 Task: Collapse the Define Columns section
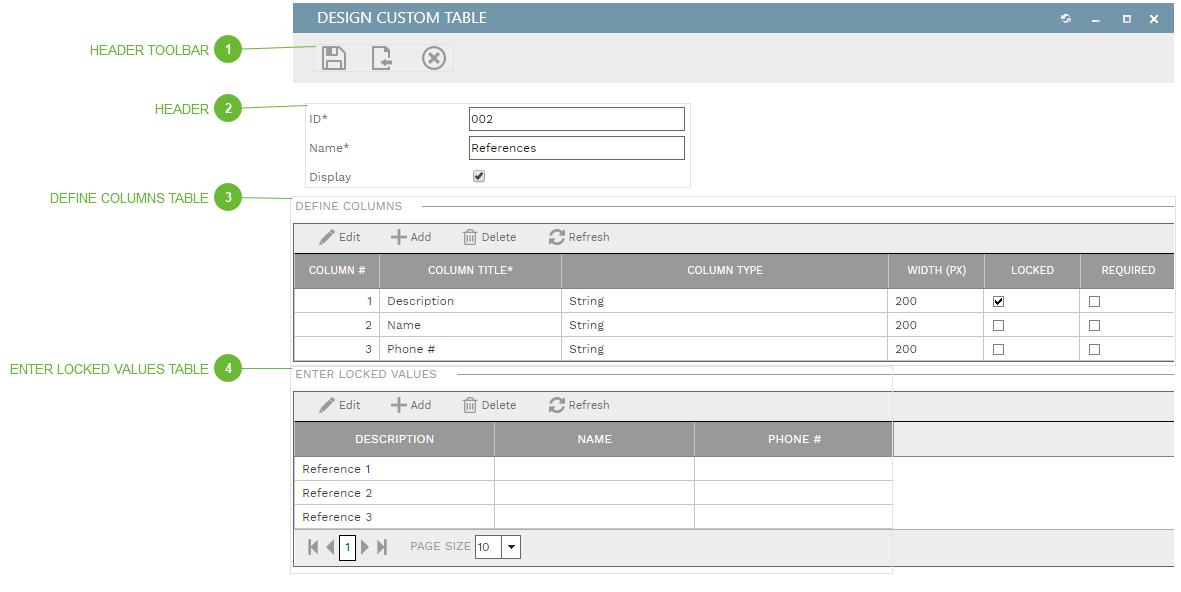347,206
